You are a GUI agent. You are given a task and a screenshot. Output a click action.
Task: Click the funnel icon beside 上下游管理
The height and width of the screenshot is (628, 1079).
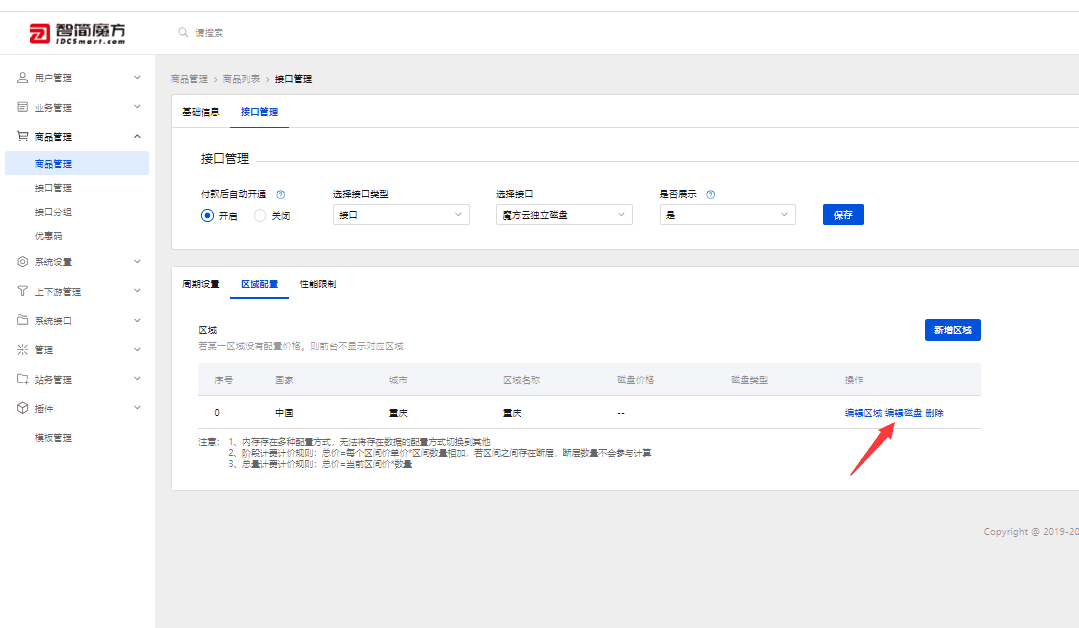23,291
